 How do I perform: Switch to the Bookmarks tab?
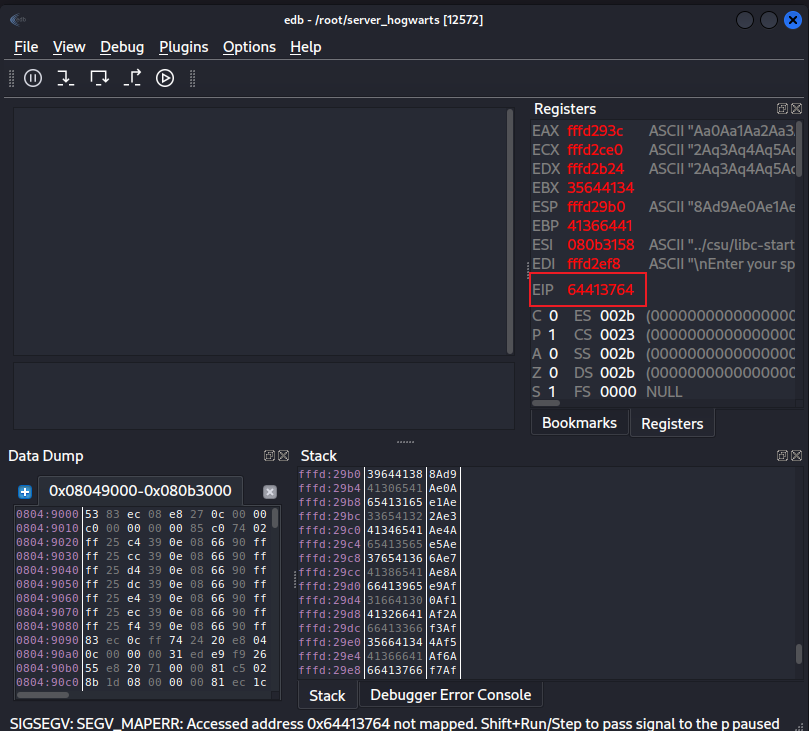[x=579, y=423]
